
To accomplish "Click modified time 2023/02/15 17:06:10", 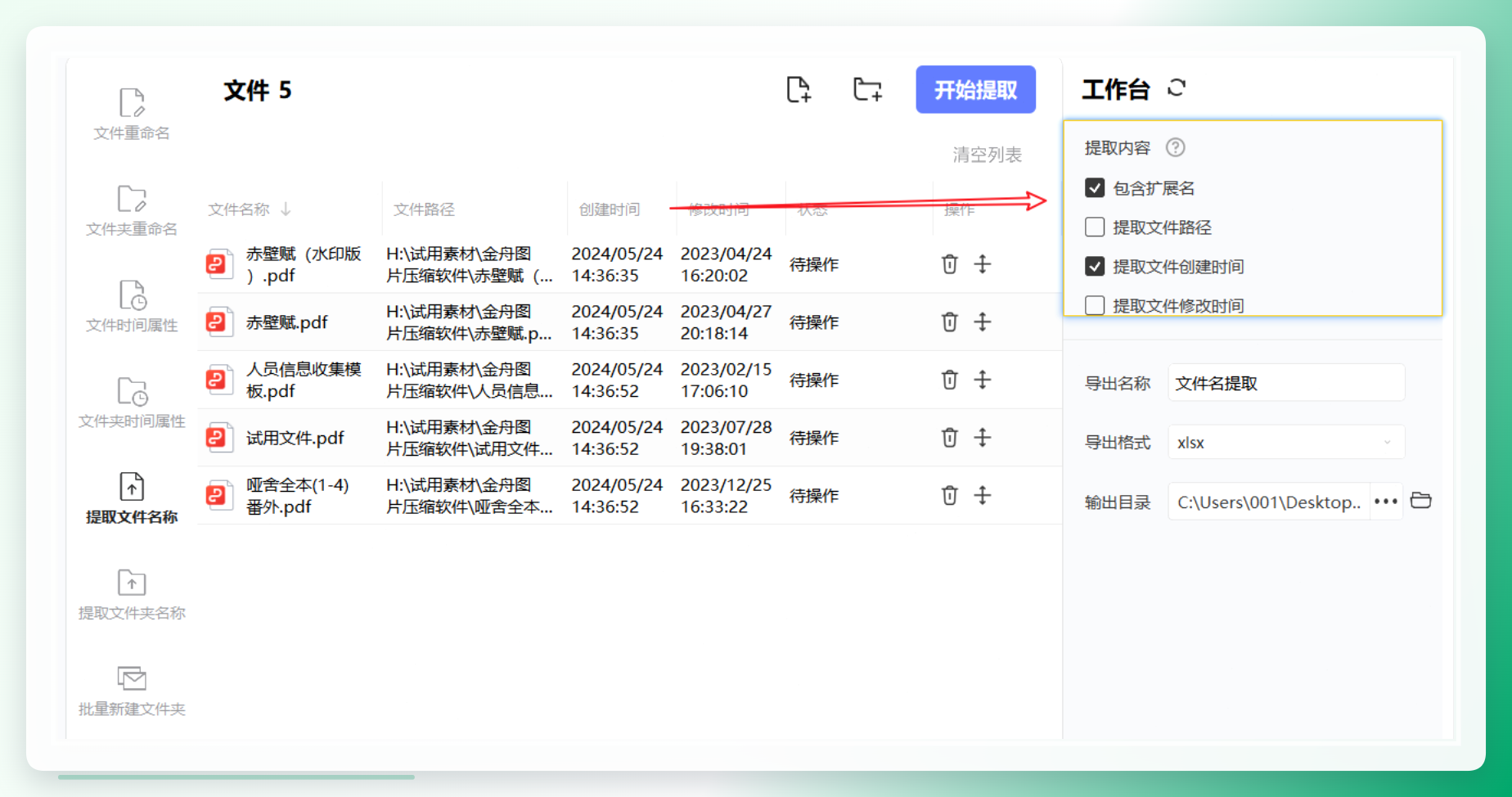I will [726, 380].
